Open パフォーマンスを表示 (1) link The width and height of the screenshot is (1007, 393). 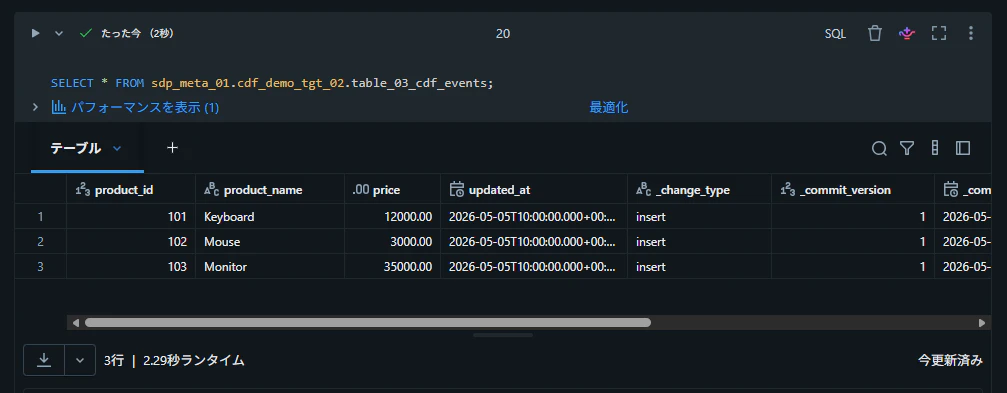click(136, 108)
